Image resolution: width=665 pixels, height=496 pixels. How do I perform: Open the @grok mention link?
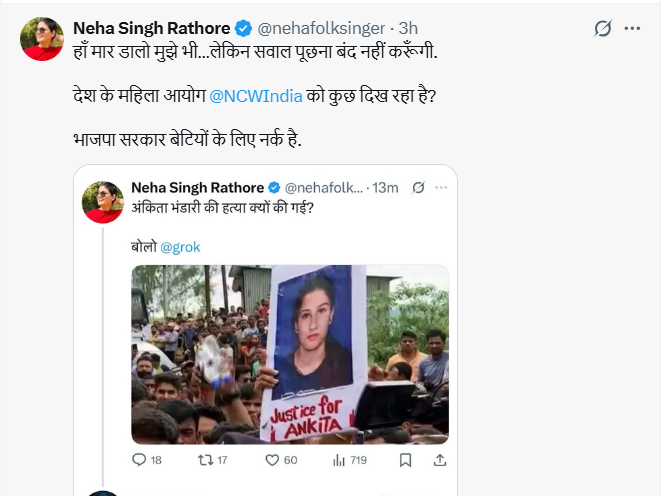point(181,246)
